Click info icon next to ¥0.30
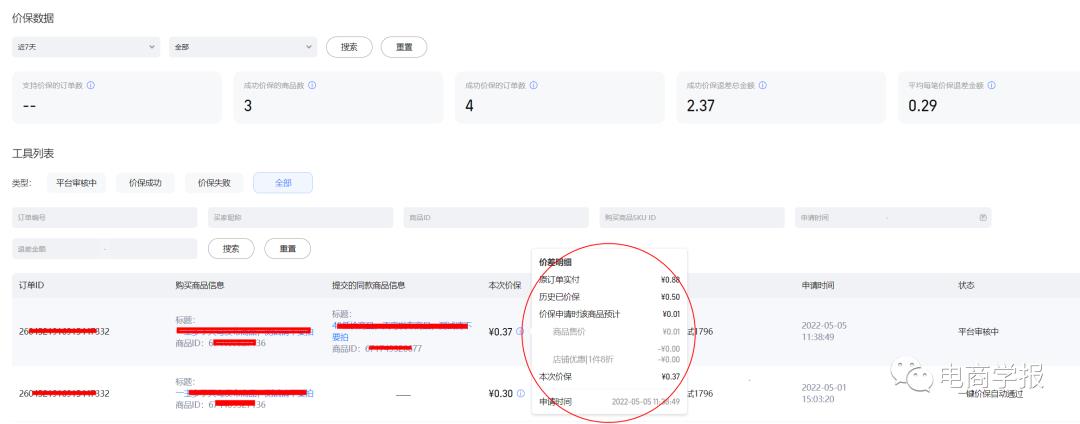Image resolution: width=1080 pixels, height=424 pixels. pos(520,394)
